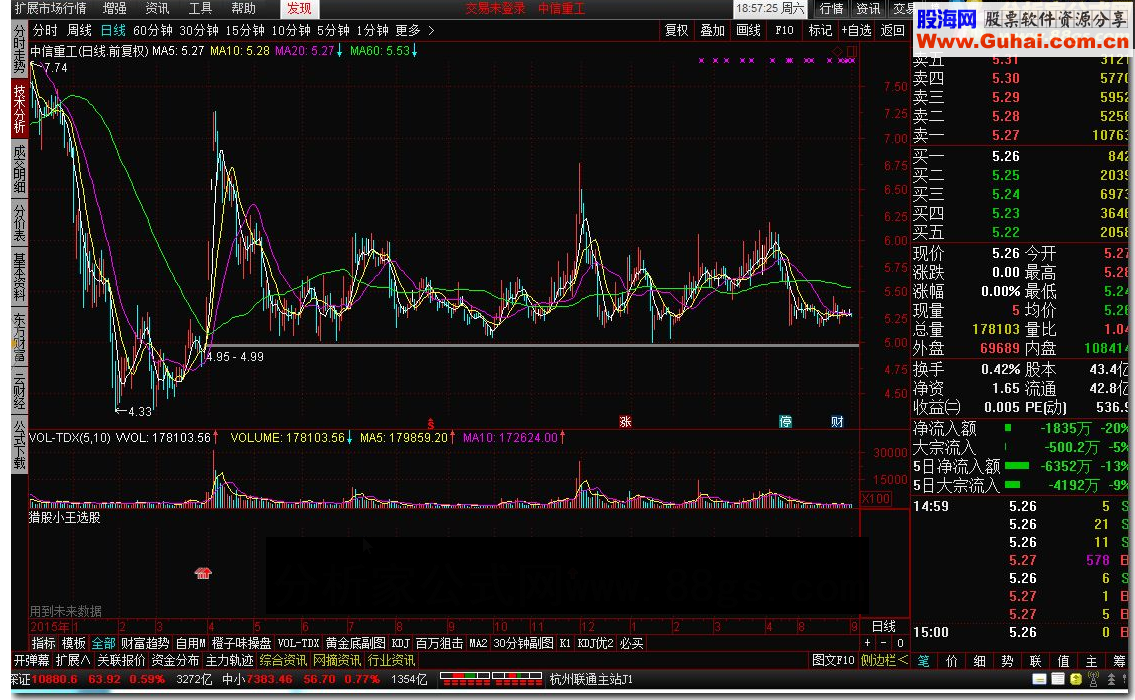
Task: Click the red 涨 marker on chart
Action: pyautogui.click(x=625, y=421)
